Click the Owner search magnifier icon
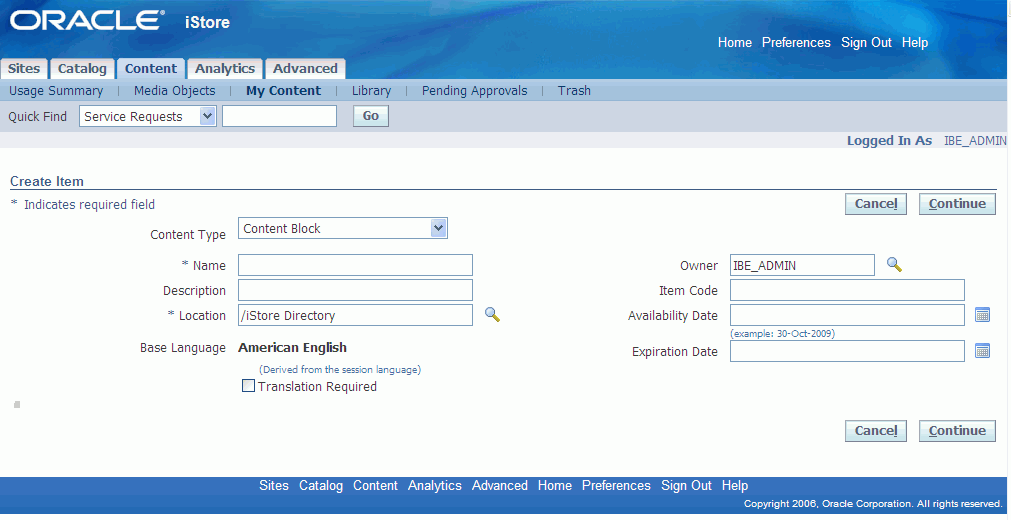The height and width of the screenshot is (520, 1011). pyautogui.click(x=894, y=265)
